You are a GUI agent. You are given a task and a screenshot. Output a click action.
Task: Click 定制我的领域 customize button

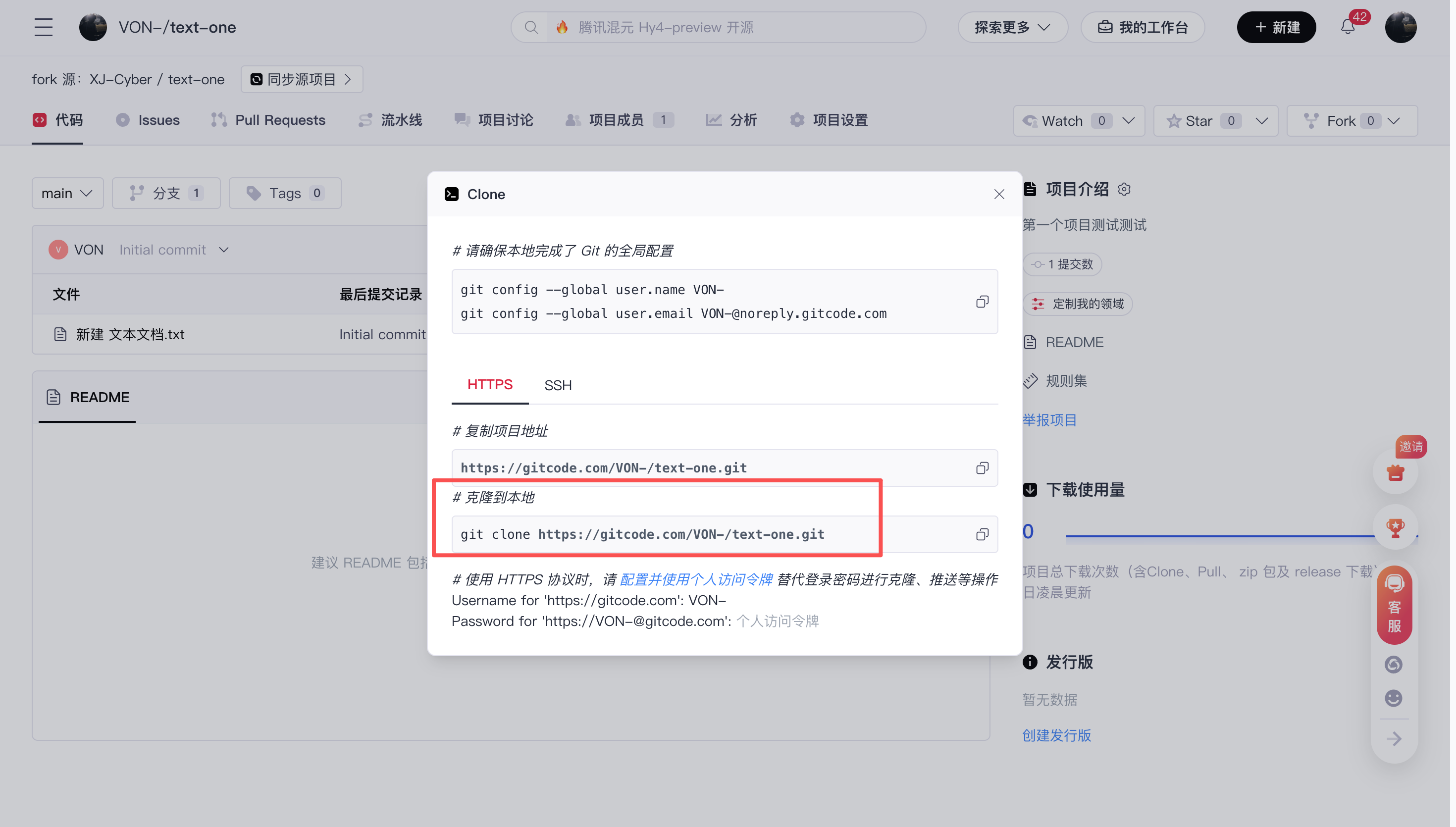[1077, 305]
